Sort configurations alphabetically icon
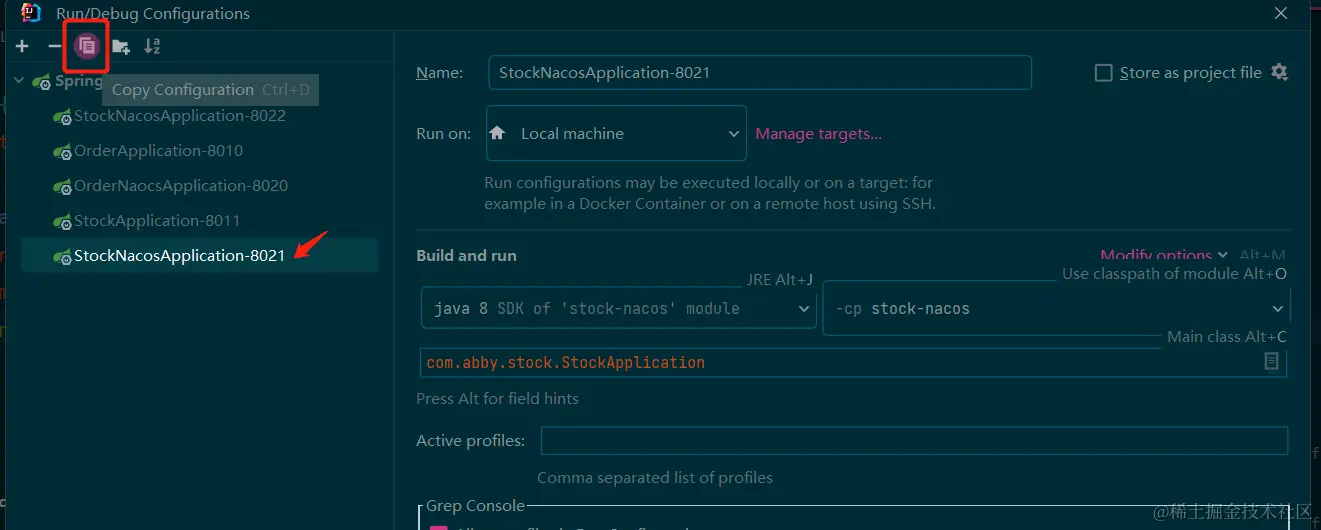 pyautogui.click(x=152, y=46)
